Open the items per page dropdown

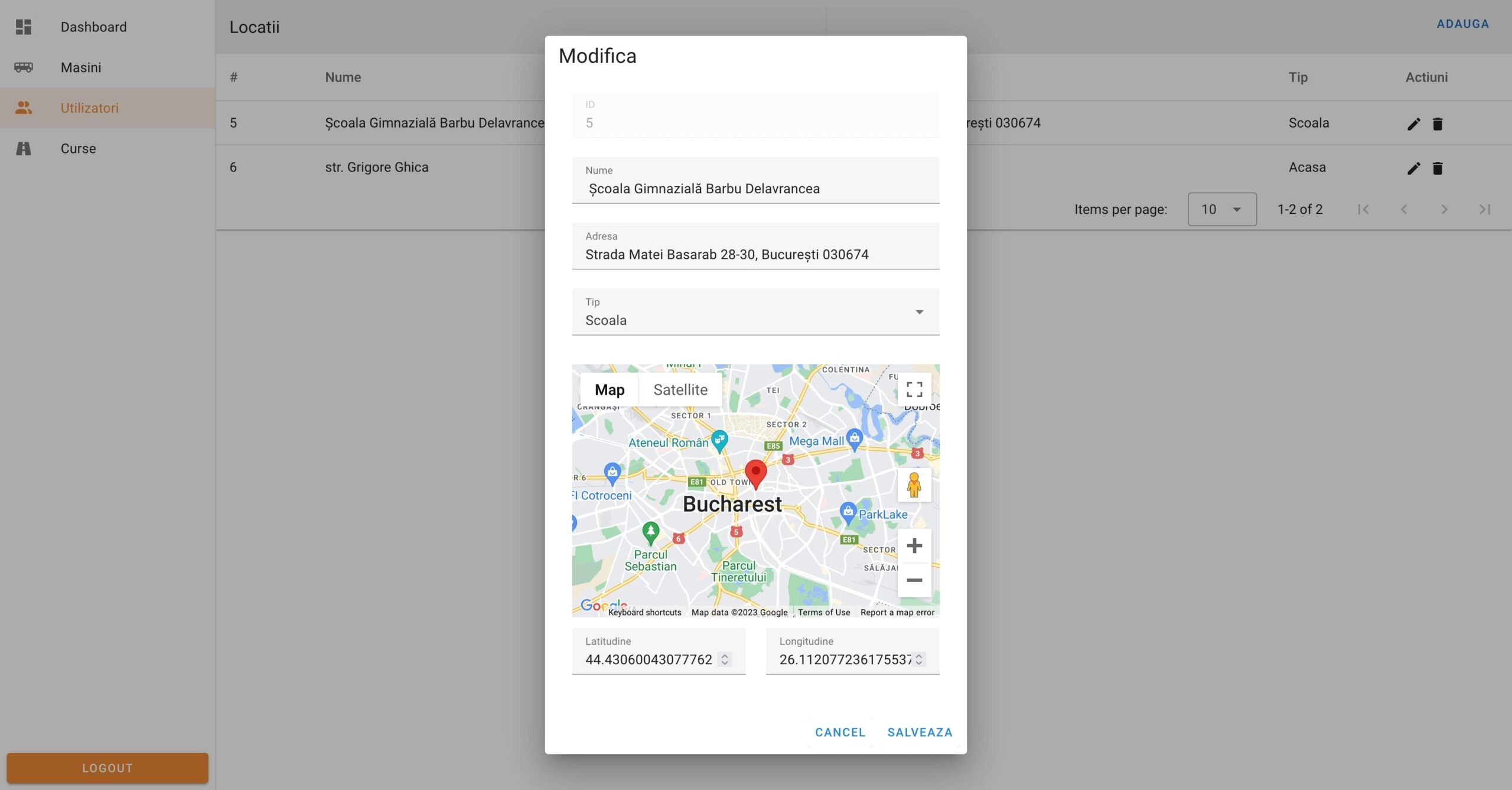point(1222,209)
